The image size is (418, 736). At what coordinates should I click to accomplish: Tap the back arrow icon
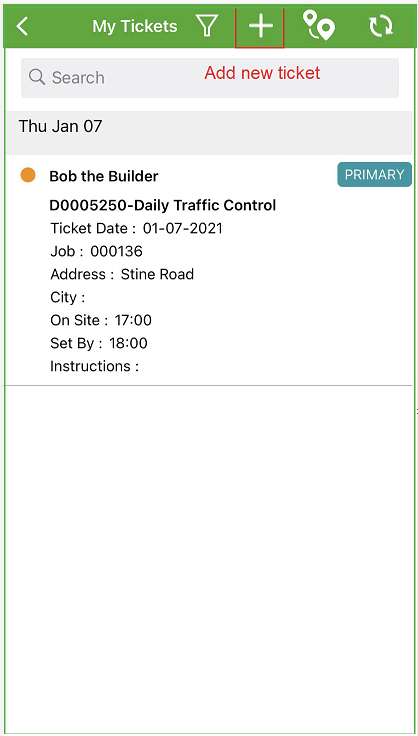pos(22,26)
